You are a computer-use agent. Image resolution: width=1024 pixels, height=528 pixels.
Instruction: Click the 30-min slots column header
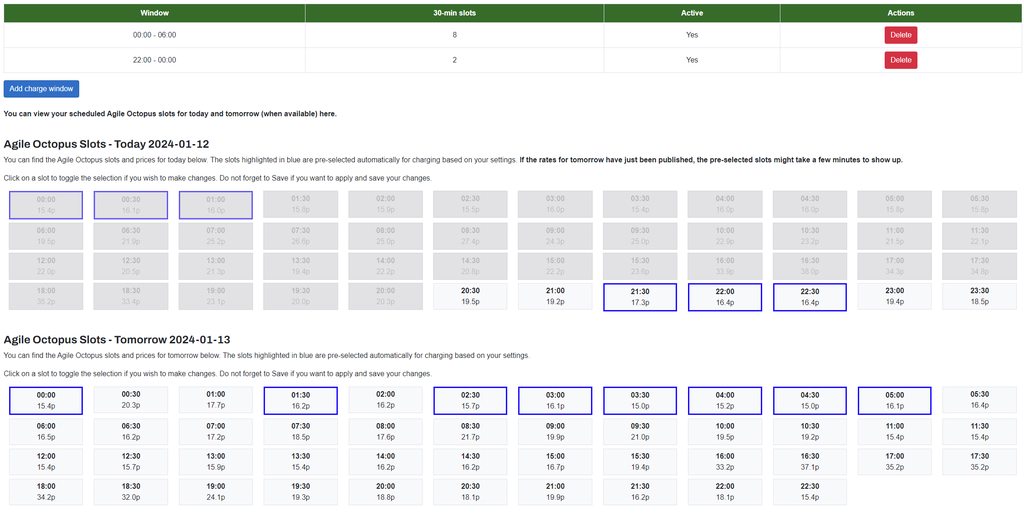tap(454, 13)
